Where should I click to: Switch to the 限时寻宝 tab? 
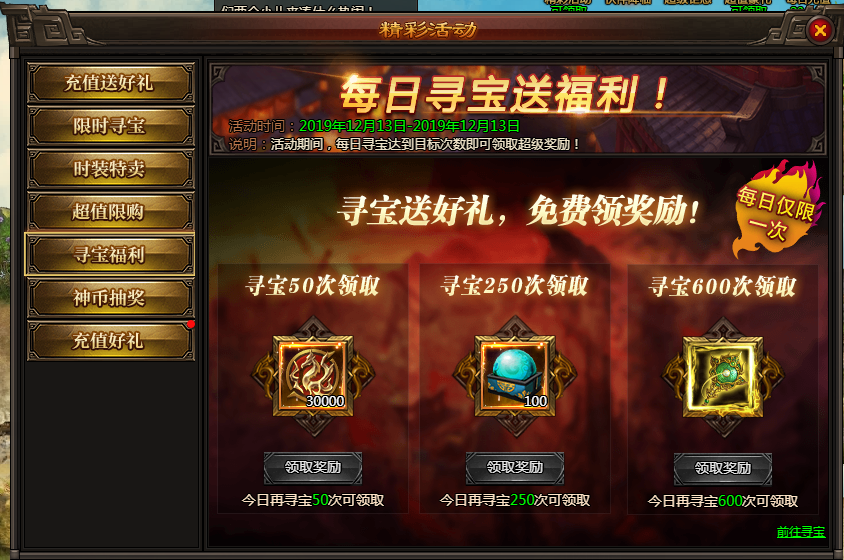click(110, 126)
